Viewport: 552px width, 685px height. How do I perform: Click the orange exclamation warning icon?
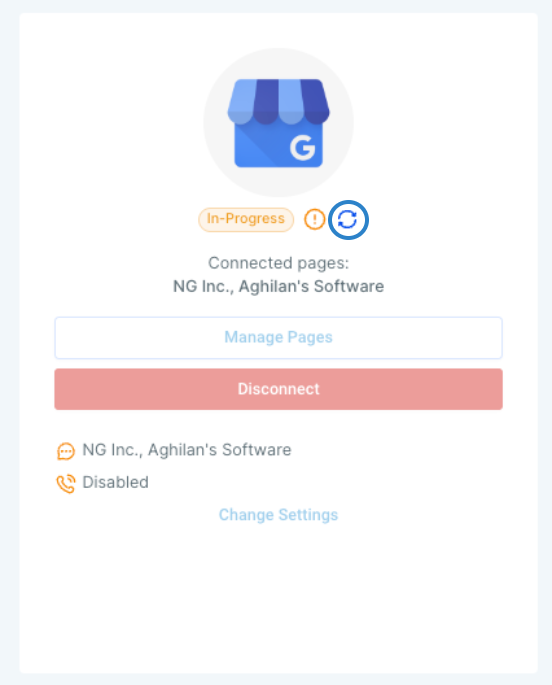[314, 219]
